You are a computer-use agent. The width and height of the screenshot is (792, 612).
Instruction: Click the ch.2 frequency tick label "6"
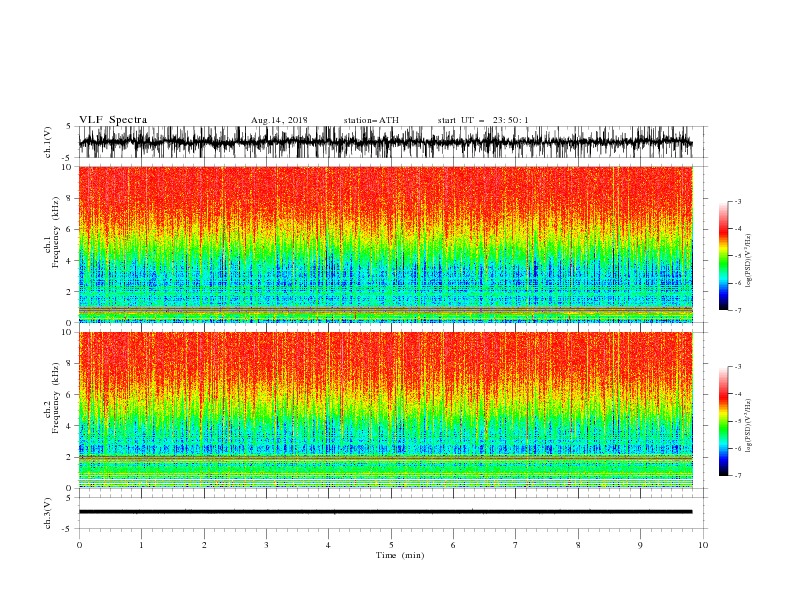coord(69,394)
